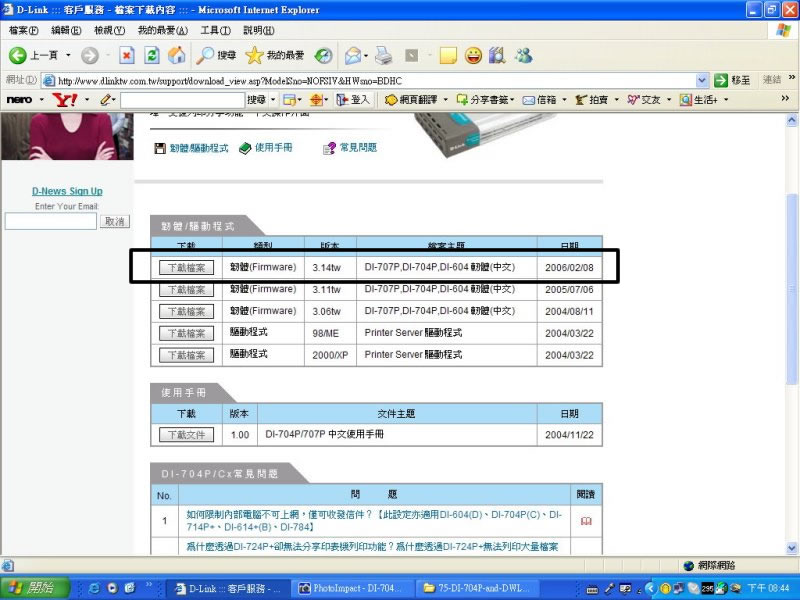
Task: Click the Yahoo Y! toolbar logo
Action: [x=65, y=99]
